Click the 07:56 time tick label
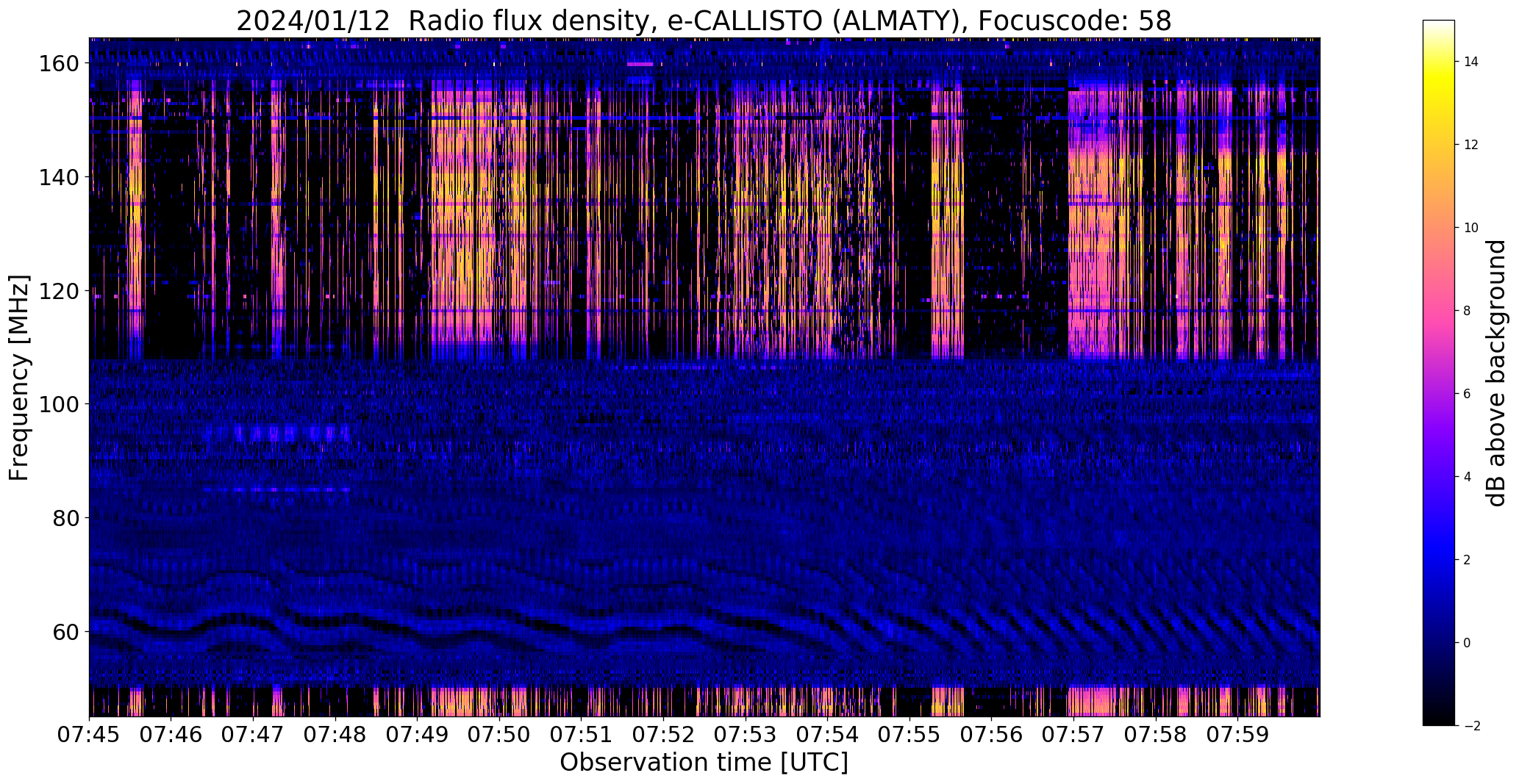Screen dimensions: 1519x784 992,734
